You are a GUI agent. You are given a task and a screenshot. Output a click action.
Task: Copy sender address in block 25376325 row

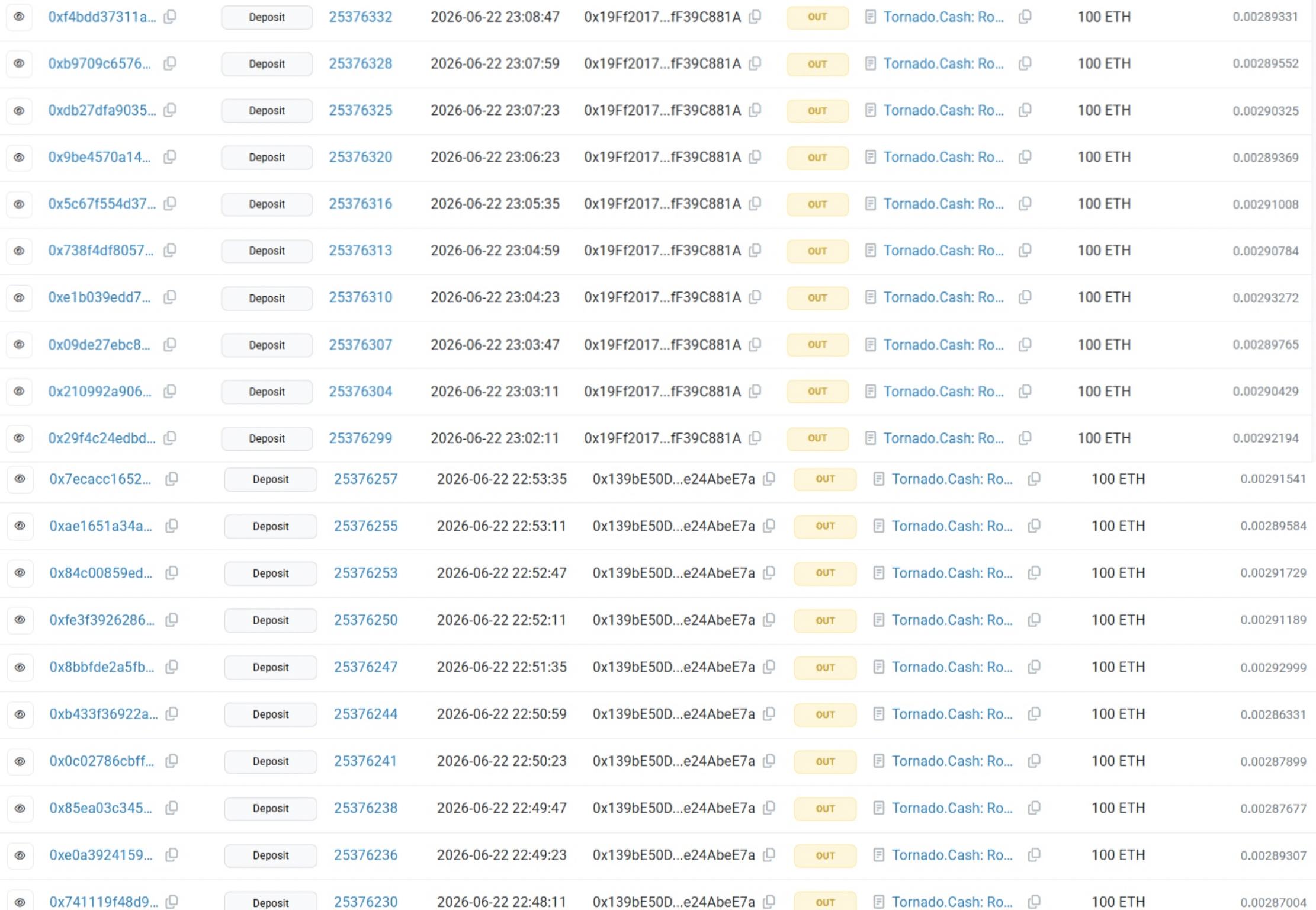tap(755, 110)
